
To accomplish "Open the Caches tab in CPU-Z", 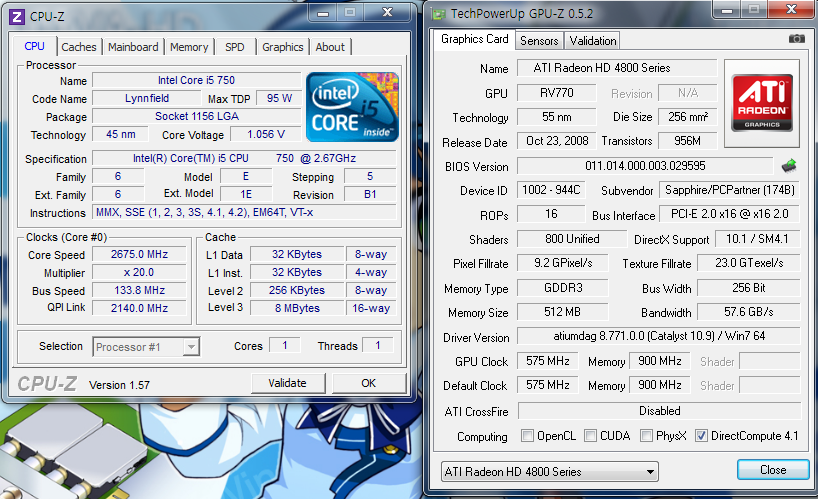I will 79,47.
